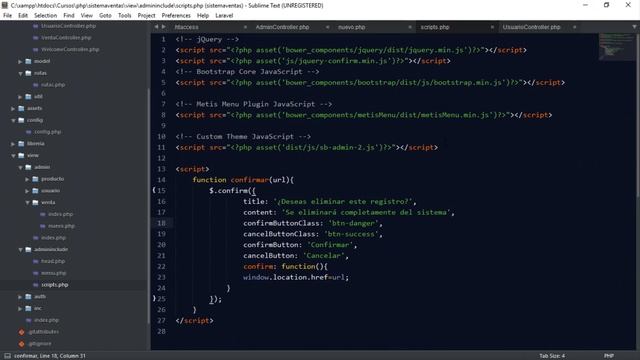Click the rutas.php file icon
The height and width of the screenshot is (360, 640).
[36, 85]
